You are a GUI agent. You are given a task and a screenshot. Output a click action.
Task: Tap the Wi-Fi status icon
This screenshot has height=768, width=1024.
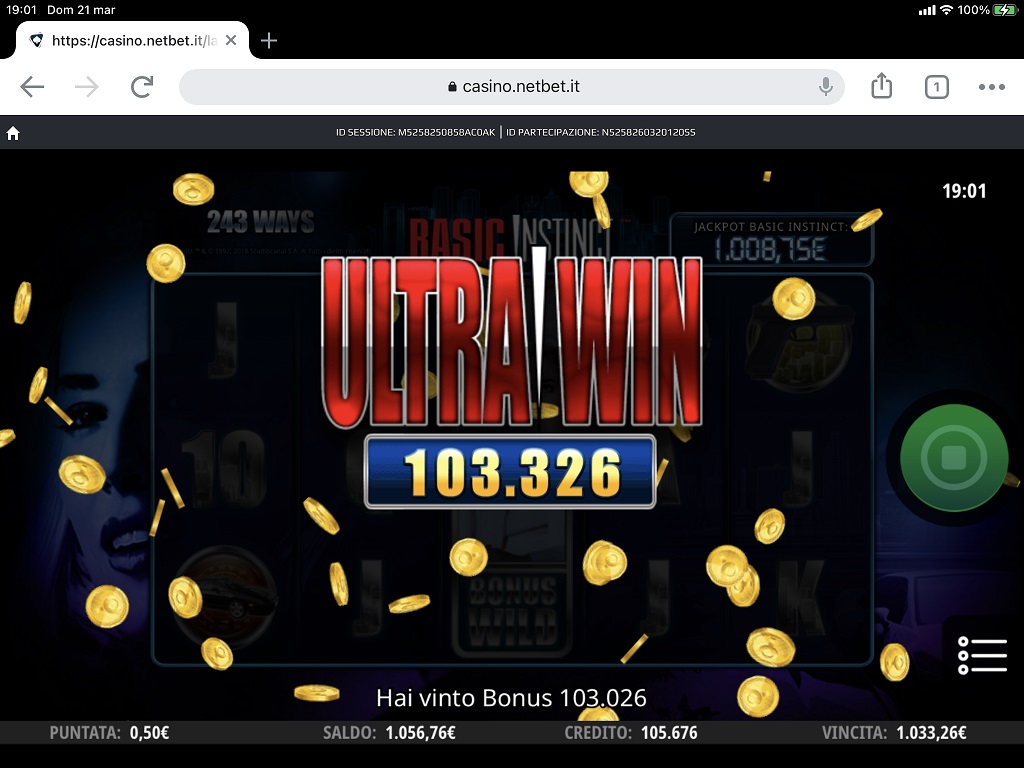tap(946, 10)
